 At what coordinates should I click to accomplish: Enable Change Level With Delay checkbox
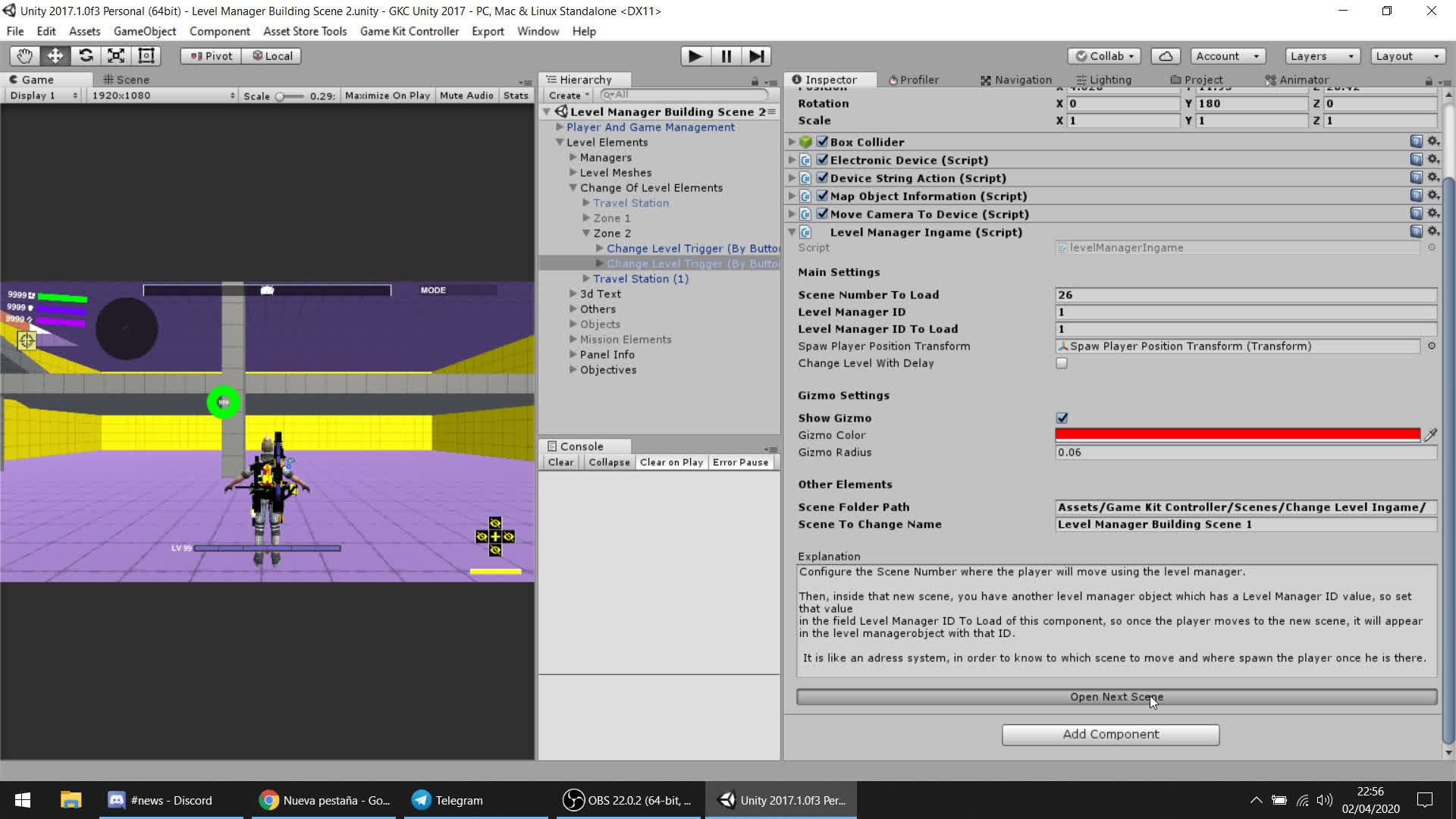pyautogui.click(x=1062, y=363)
